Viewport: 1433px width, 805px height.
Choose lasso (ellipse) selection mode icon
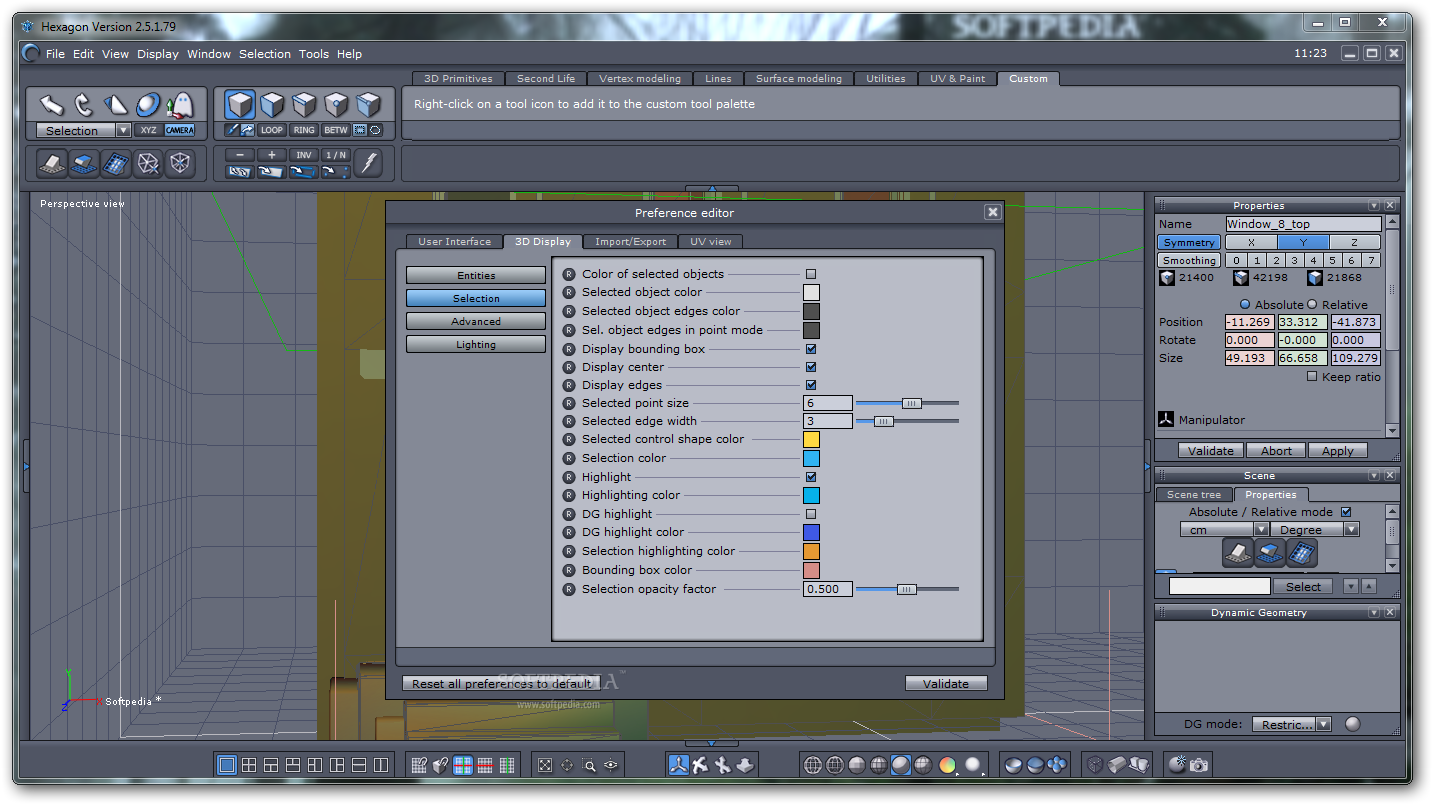(376, 130)
